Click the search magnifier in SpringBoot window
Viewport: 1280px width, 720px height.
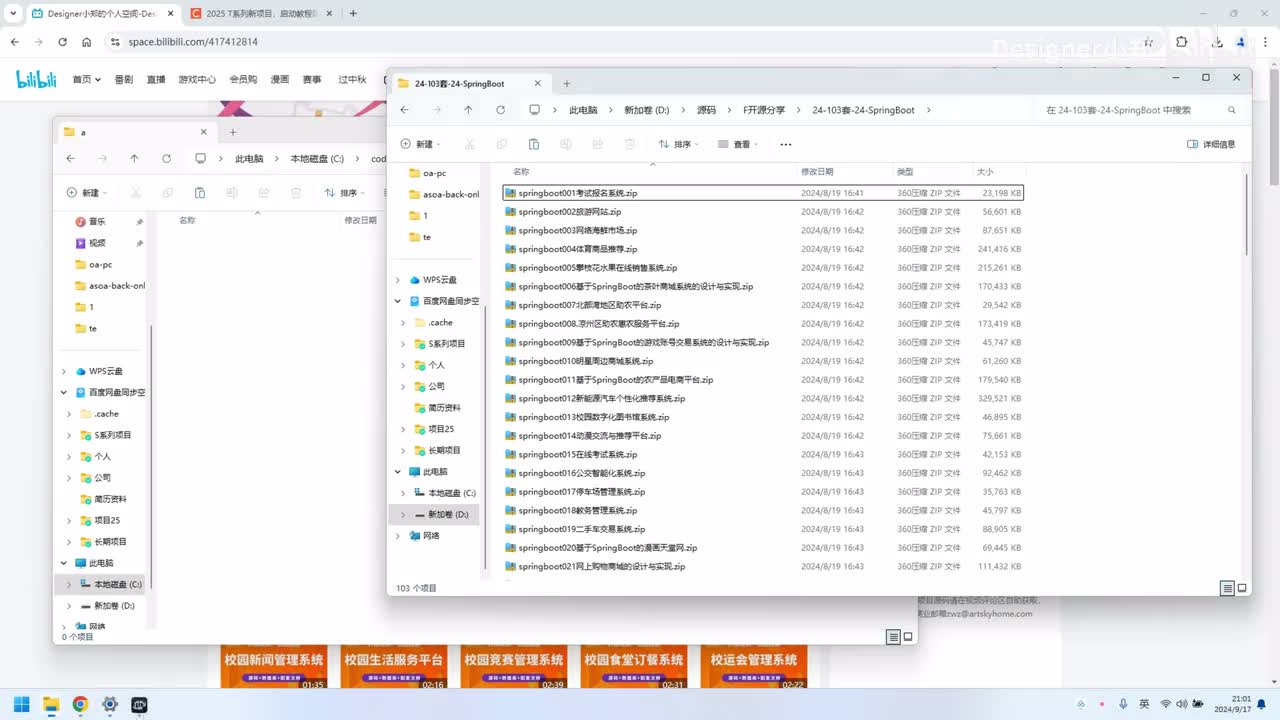tap(1232, 110)
